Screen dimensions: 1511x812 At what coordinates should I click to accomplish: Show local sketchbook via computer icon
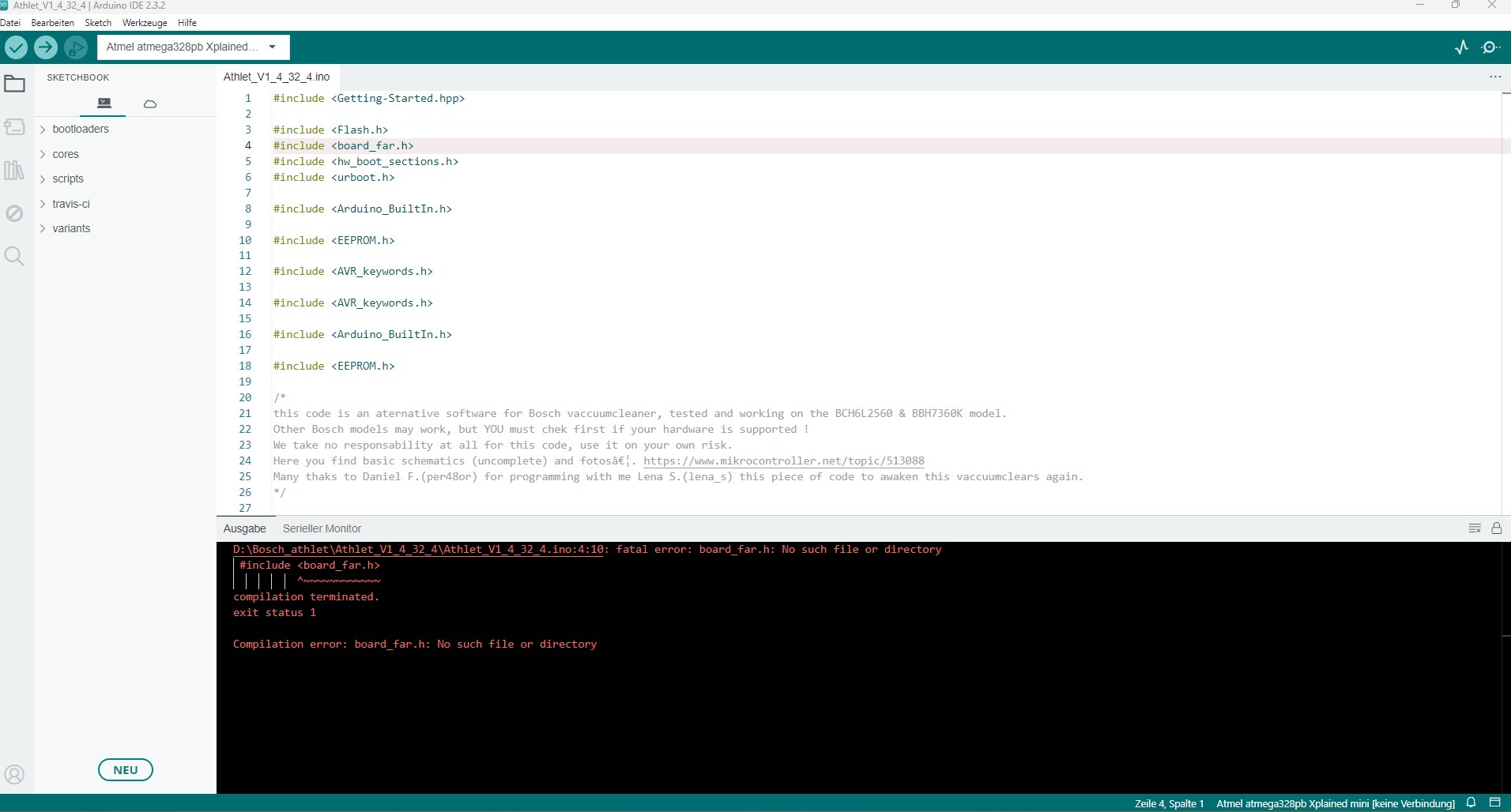(x=104, y=103)
